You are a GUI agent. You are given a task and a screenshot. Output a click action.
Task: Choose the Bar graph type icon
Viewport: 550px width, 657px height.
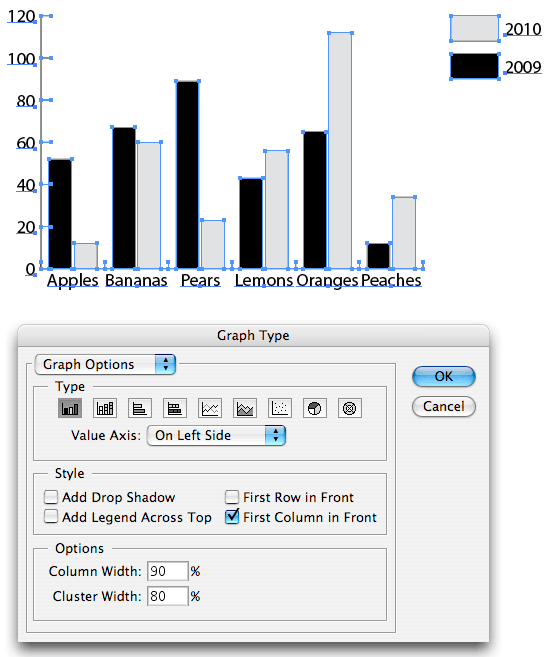(139, 408)
